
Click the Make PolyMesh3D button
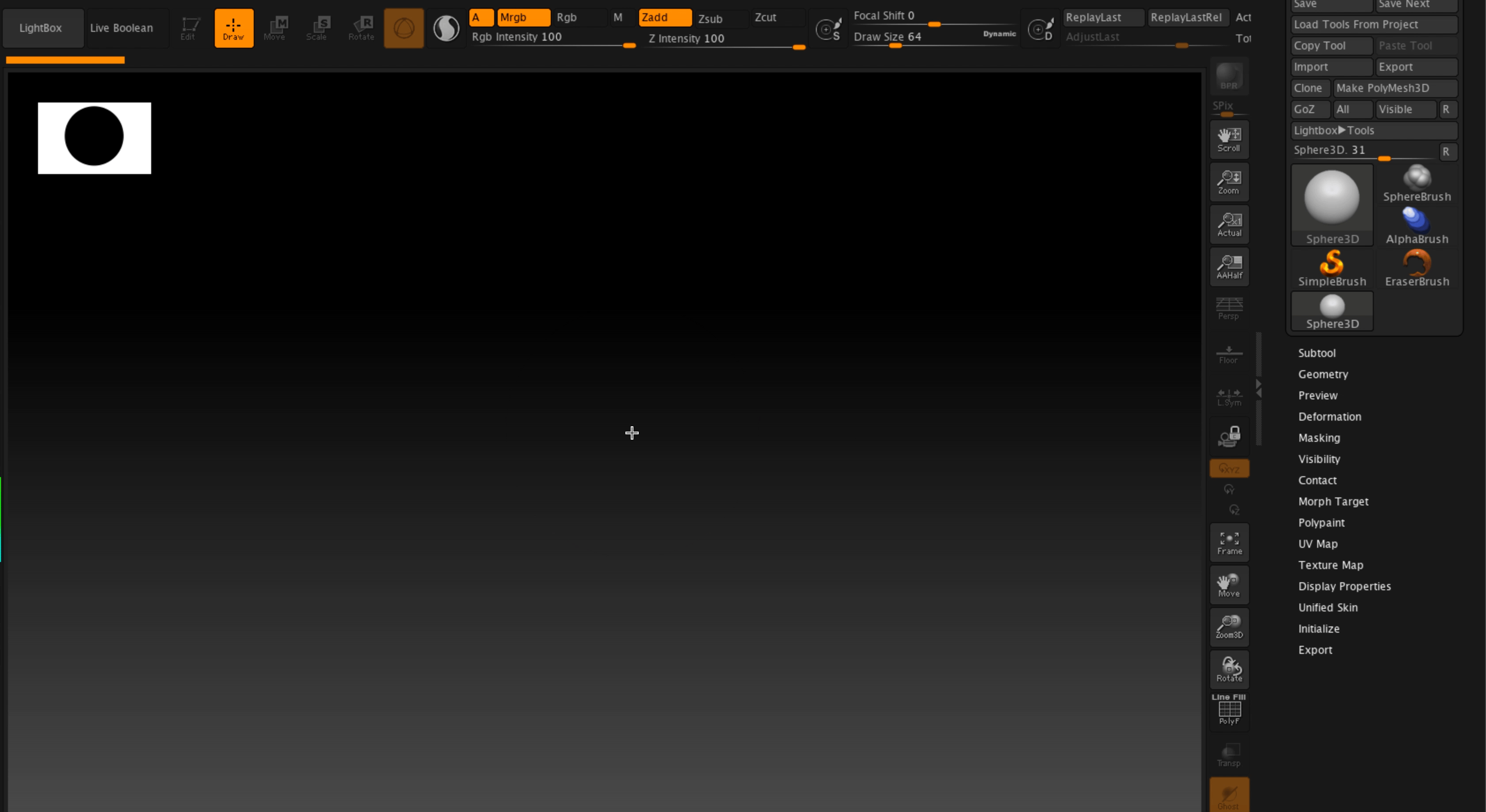click(1394, 88)
